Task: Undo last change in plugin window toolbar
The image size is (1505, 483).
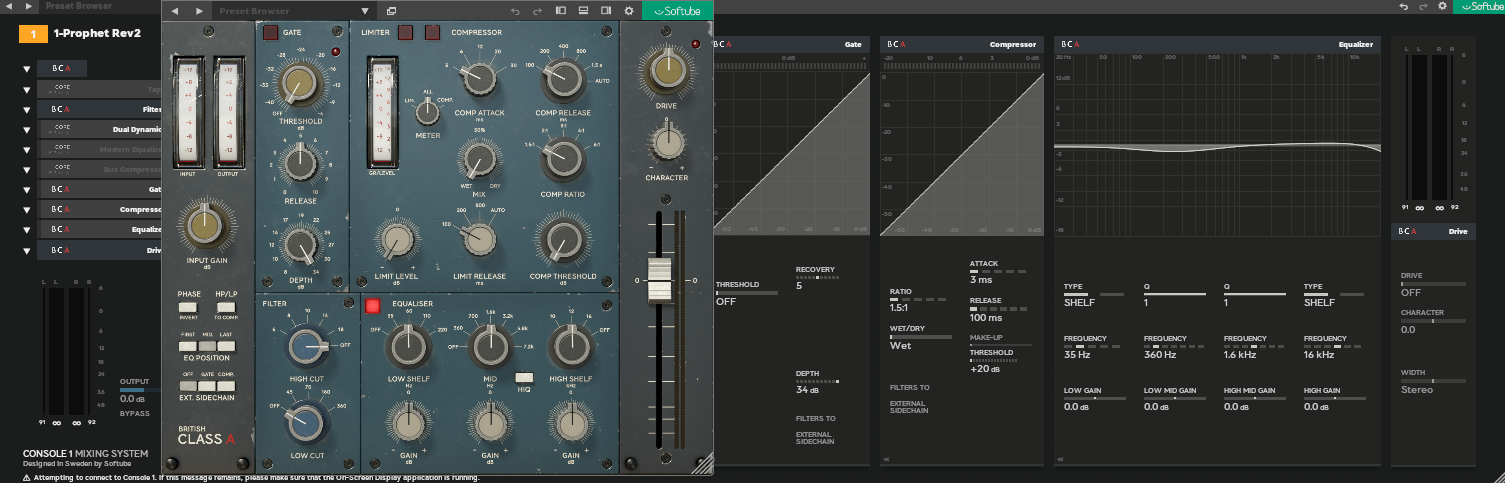Action: point(515,11)
